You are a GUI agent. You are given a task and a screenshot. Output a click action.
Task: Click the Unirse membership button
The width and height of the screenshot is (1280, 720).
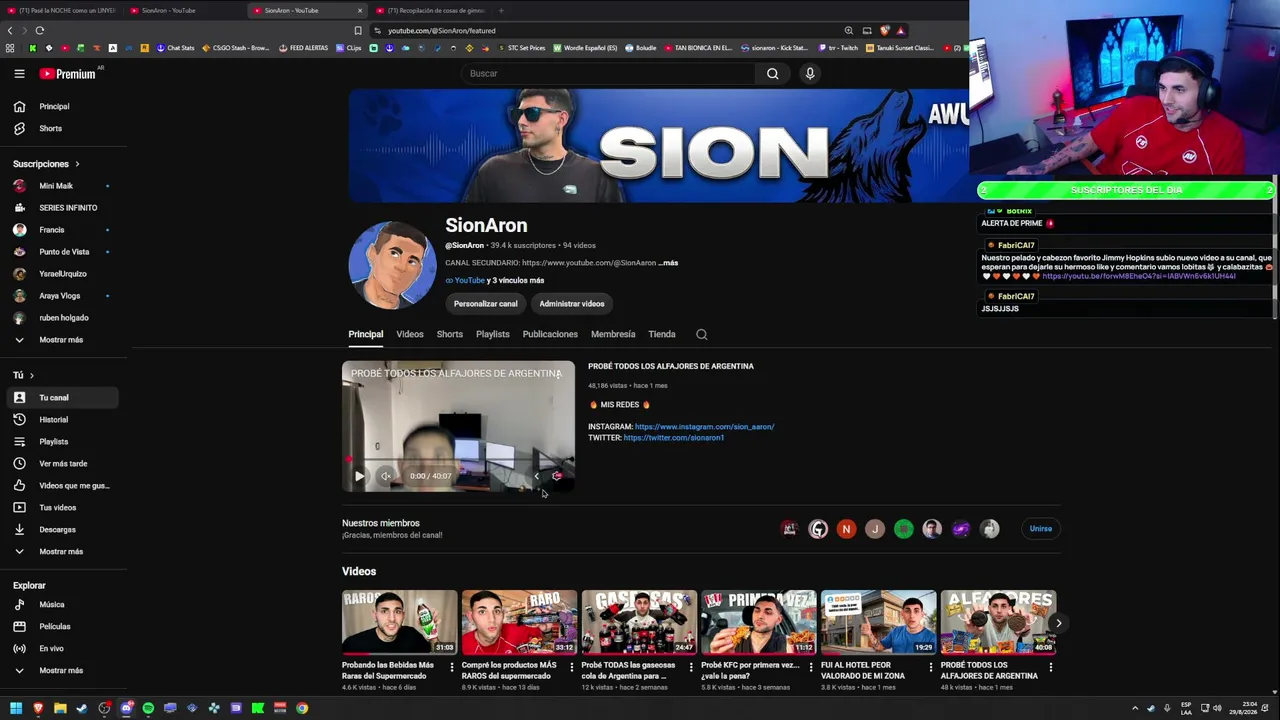(1041, 529)
